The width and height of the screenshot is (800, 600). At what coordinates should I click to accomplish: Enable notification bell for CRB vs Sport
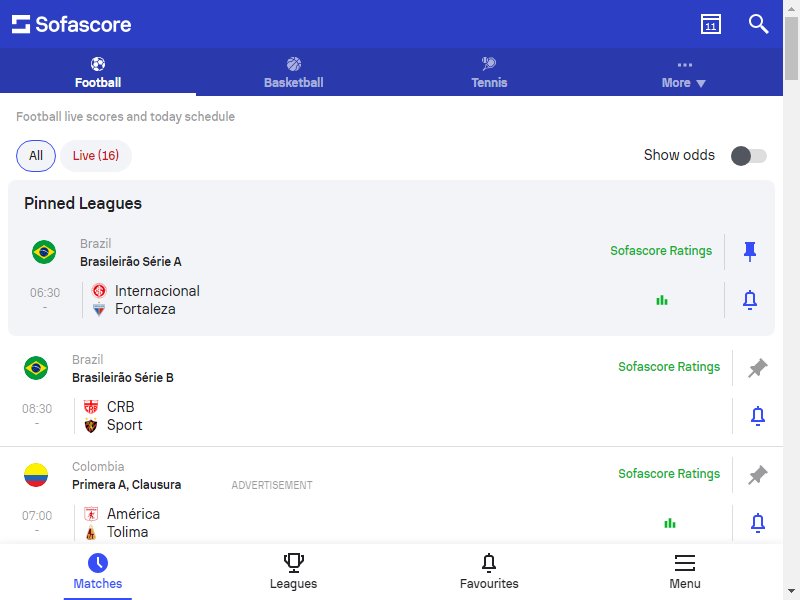[x=758, y=416]
